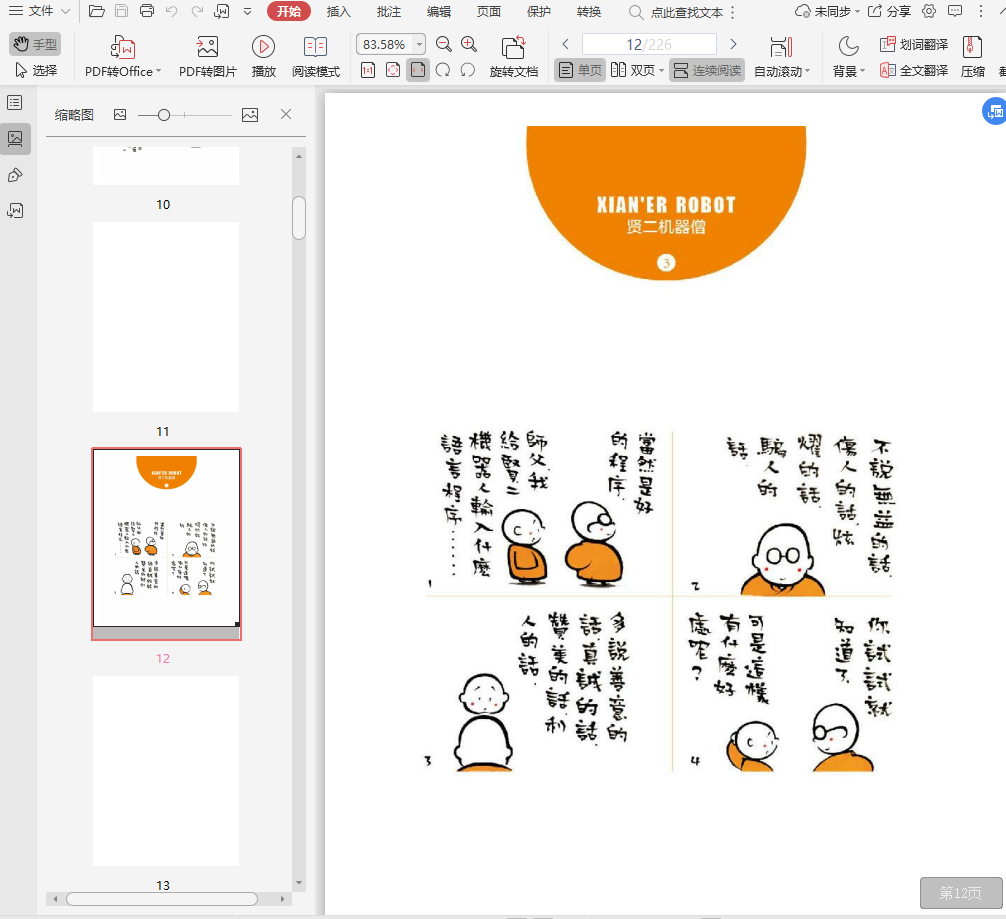This screenshot has width=1006, height=919.
Task: Open the 83.58% zoom level dropdown
Action: point(418,44)
